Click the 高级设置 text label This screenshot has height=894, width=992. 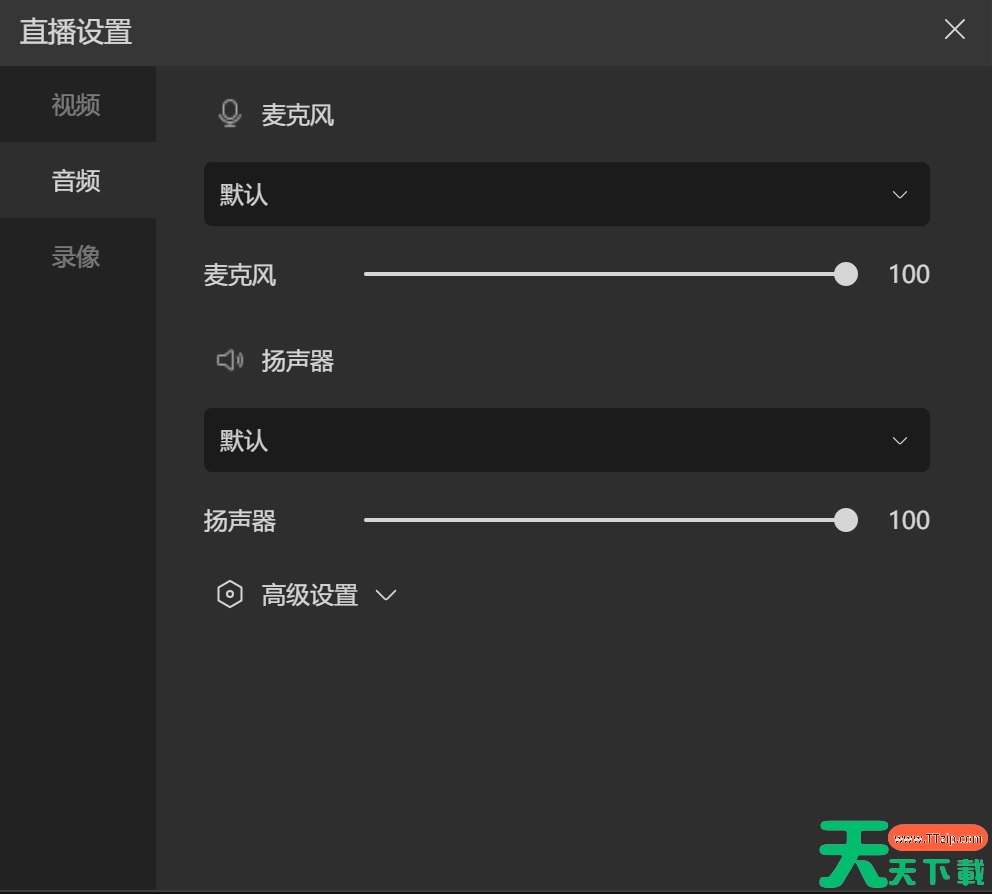click(x=309, y=595)
